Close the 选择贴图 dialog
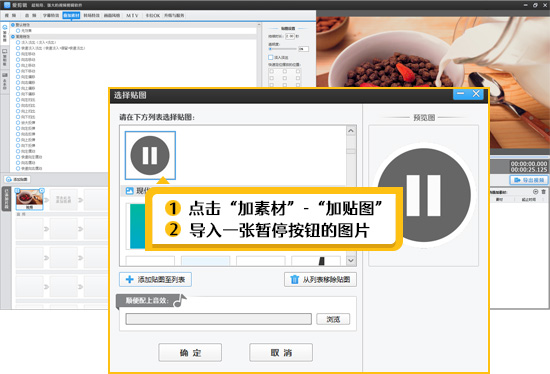Screen dimensions: 550x374 [476, 94]
